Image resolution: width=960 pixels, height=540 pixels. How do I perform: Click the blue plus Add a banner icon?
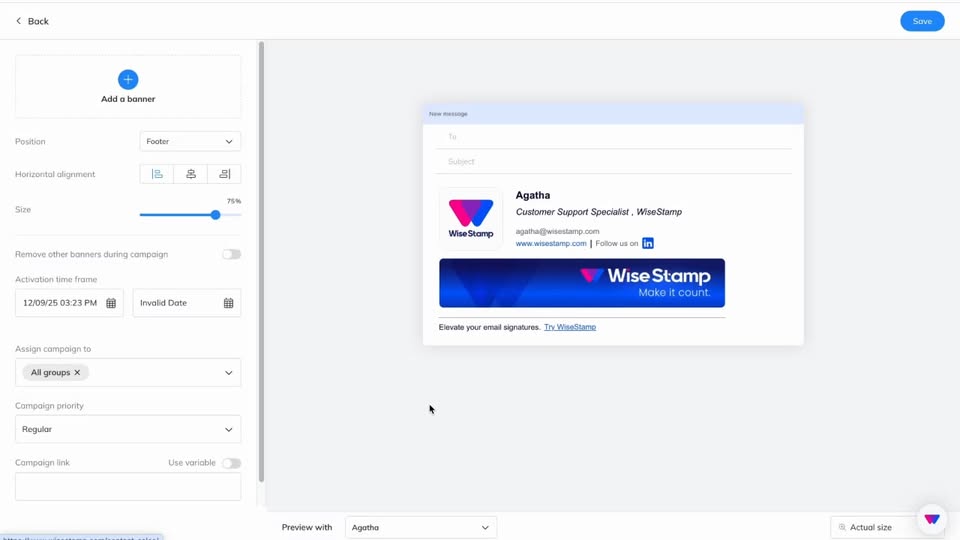(x=128, y=79)
